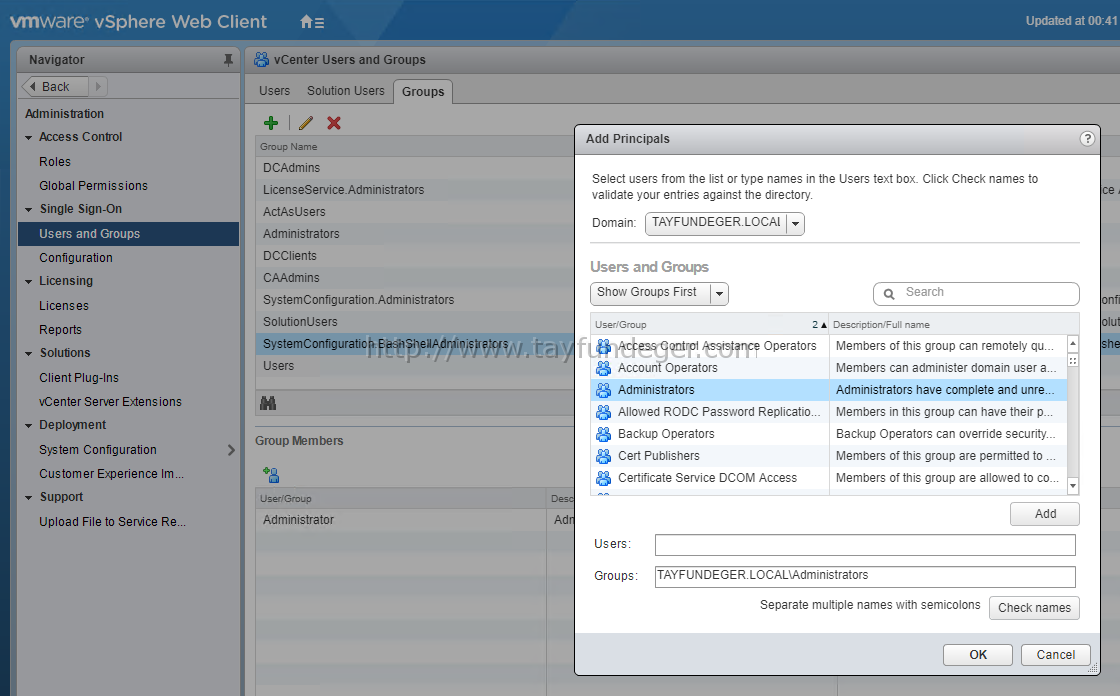This screenshot has width=1120, height=696.
Task: Click the Back button
Action: [x=55, y=86]
